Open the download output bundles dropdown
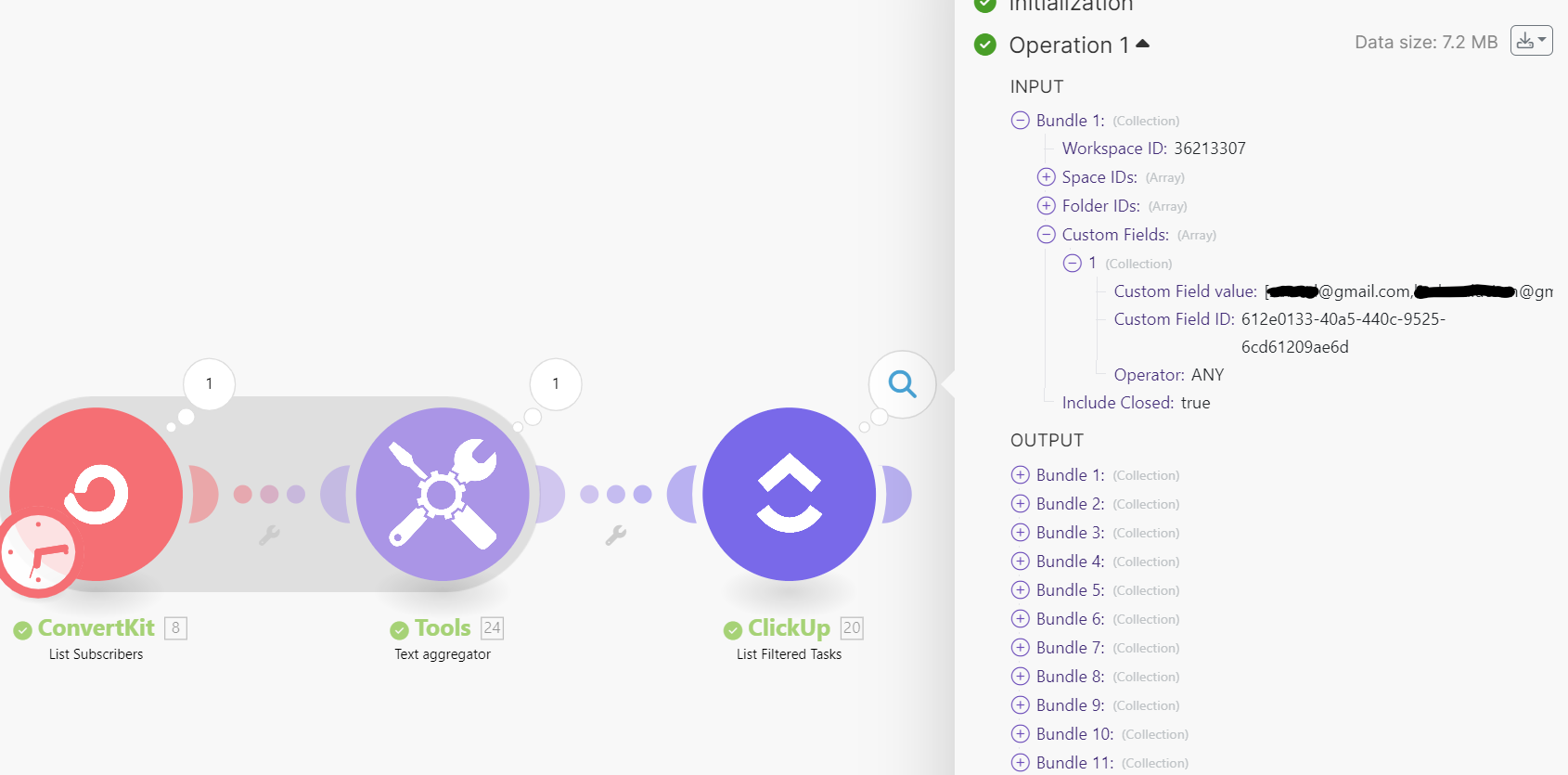1568x775 pixels. (x=1531, y=41)
